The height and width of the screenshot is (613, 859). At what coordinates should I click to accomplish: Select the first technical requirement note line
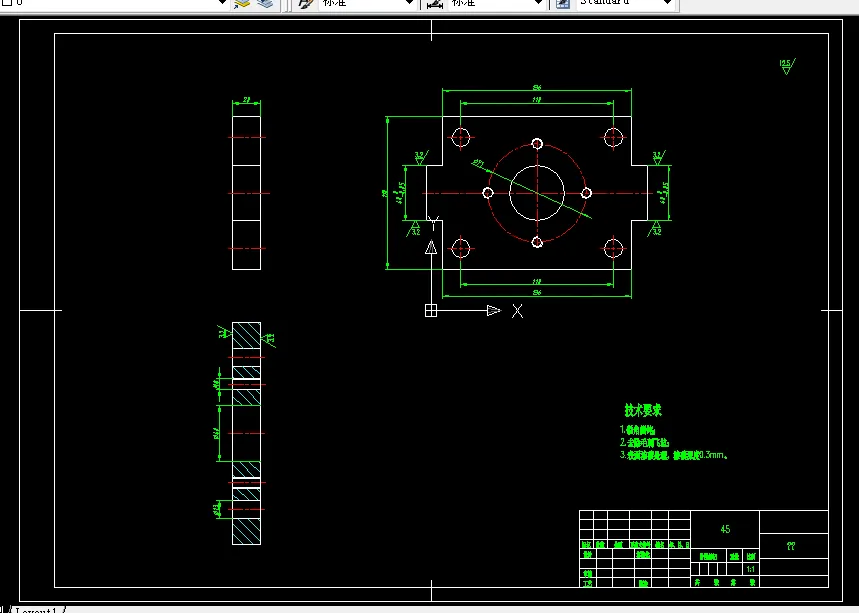[x=637, y=429]
